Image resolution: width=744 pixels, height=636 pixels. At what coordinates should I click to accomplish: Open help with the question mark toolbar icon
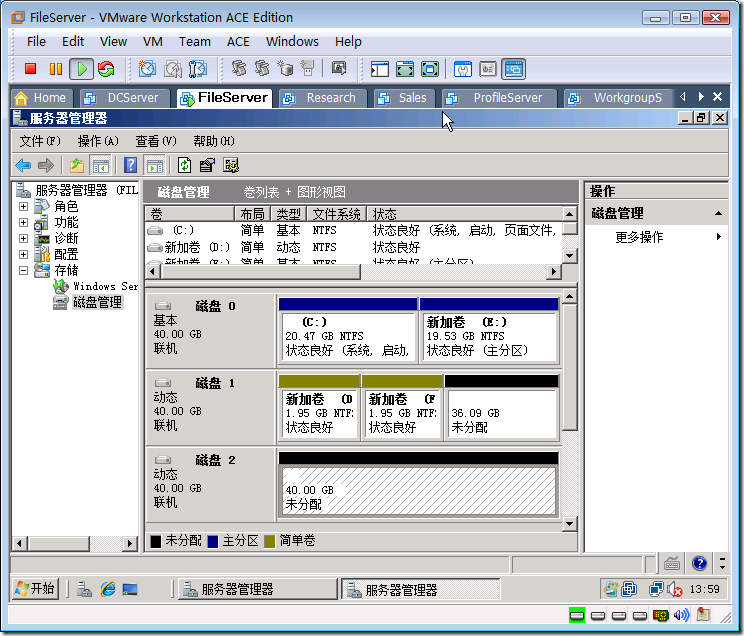click(x=130, y=166)
